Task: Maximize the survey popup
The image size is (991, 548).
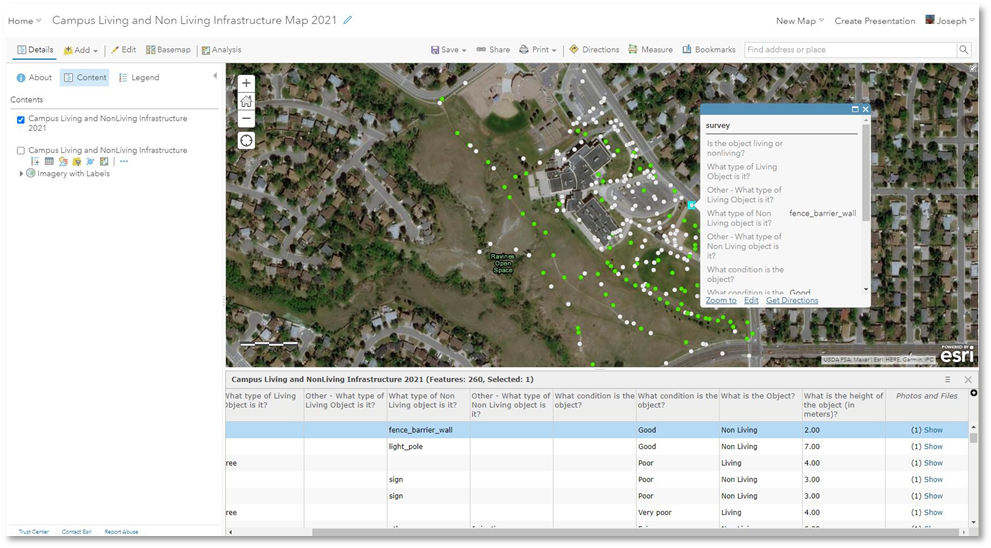Action: tap(855, 109)
